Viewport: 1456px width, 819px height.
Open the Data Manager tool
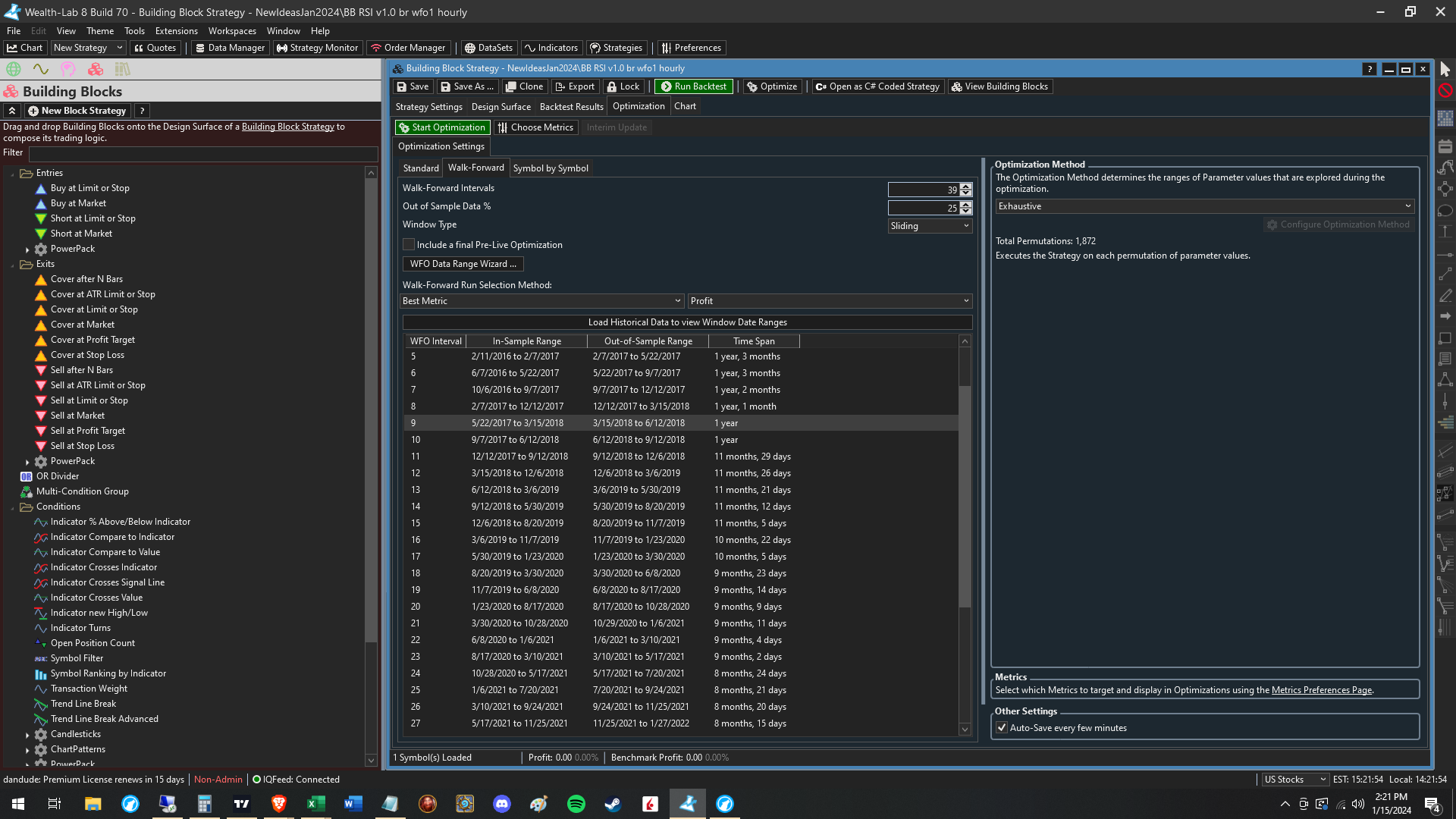tap(229, 48)
